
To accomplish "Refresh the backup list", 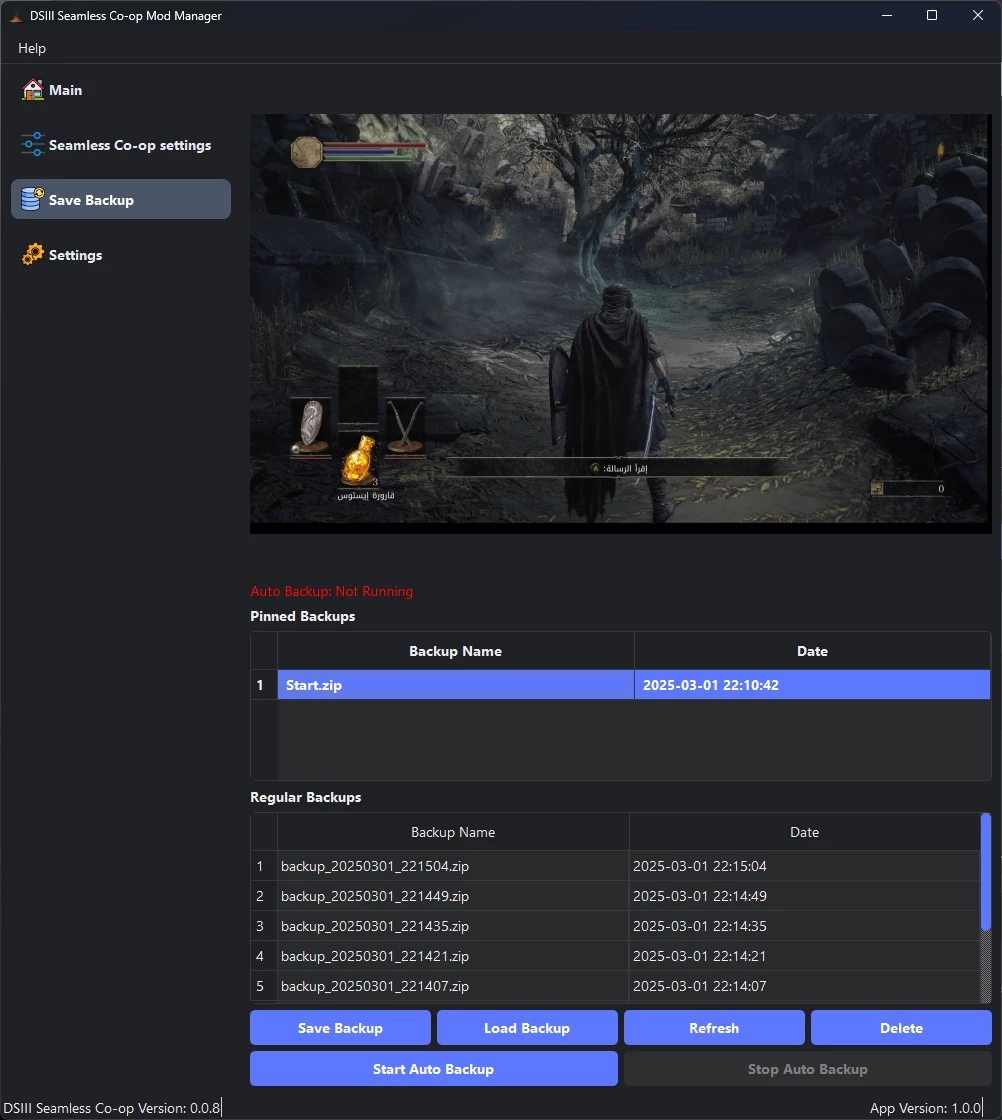I will (714, 1028).
